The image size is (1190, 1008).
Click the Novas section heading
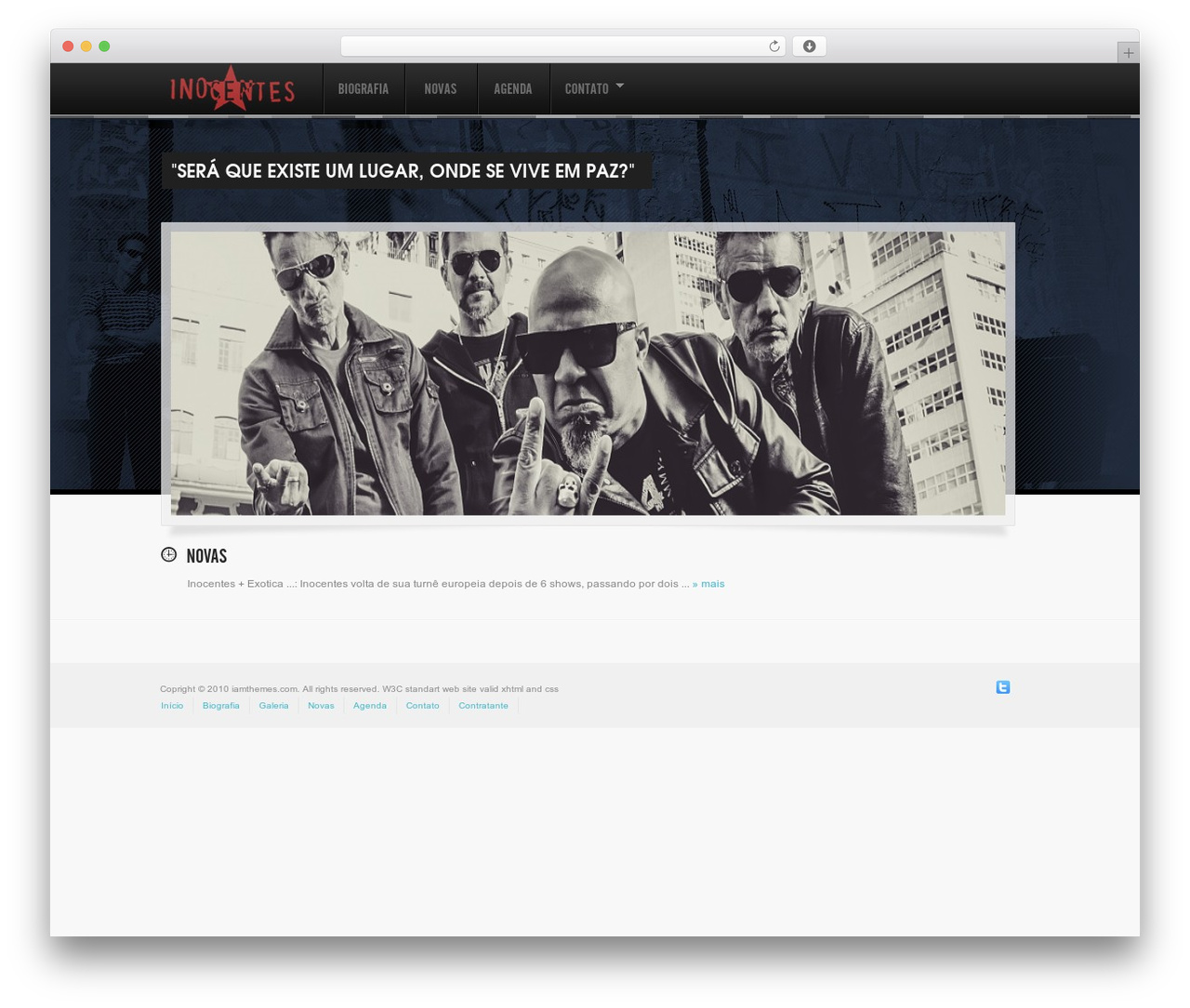(x=206, y=556)
